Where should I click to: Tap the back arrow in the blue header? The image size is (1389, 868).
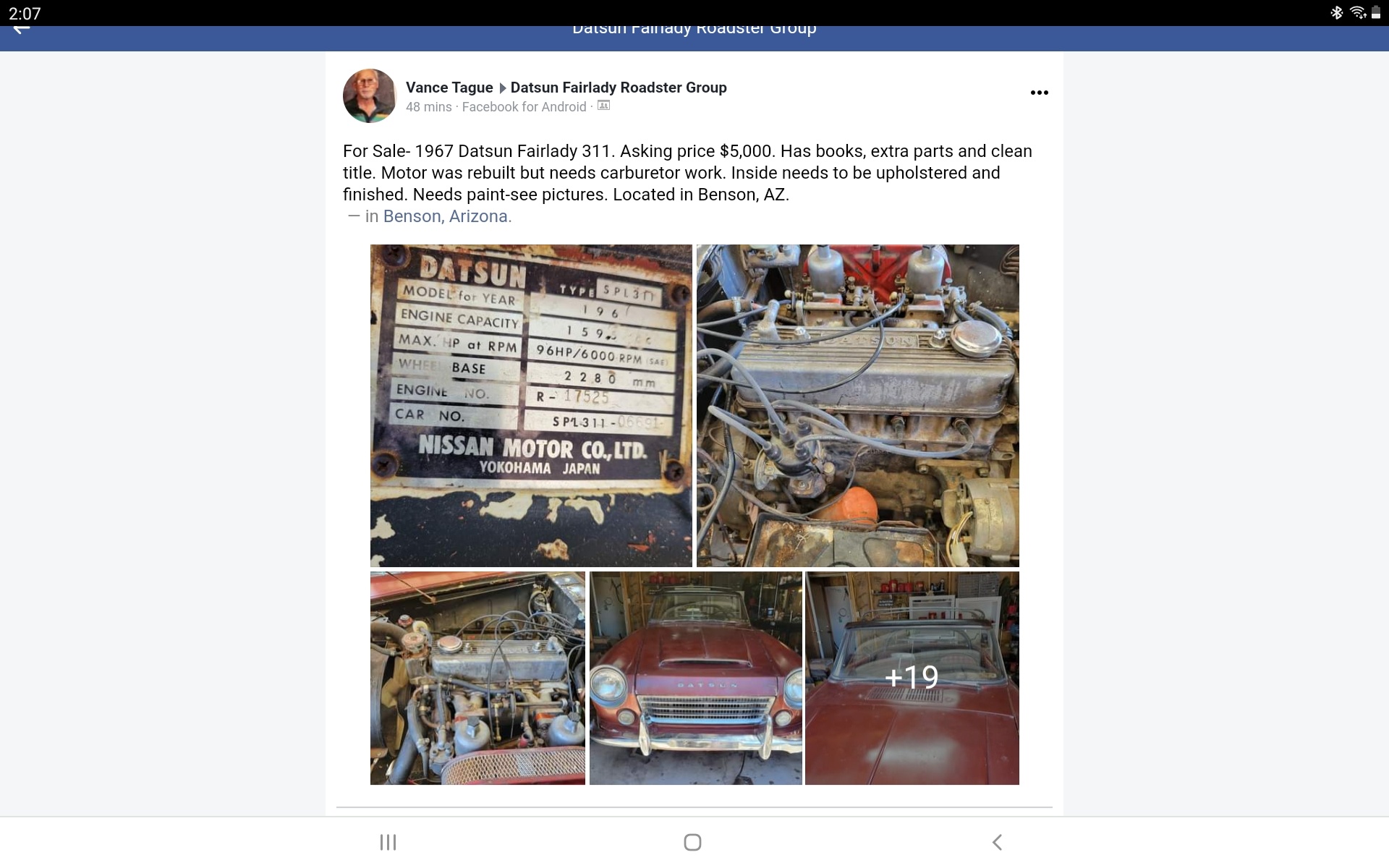click(x=22, y=30)
